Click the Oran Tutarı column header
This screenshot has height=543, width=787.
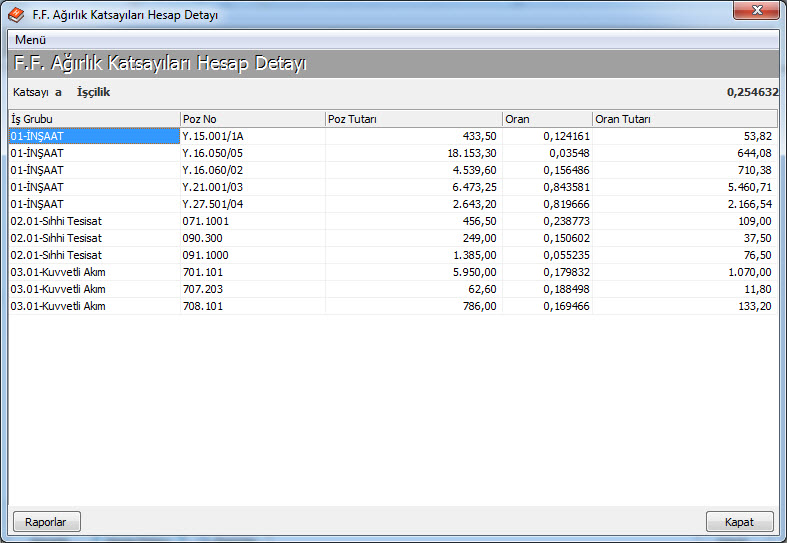[684, 119]
